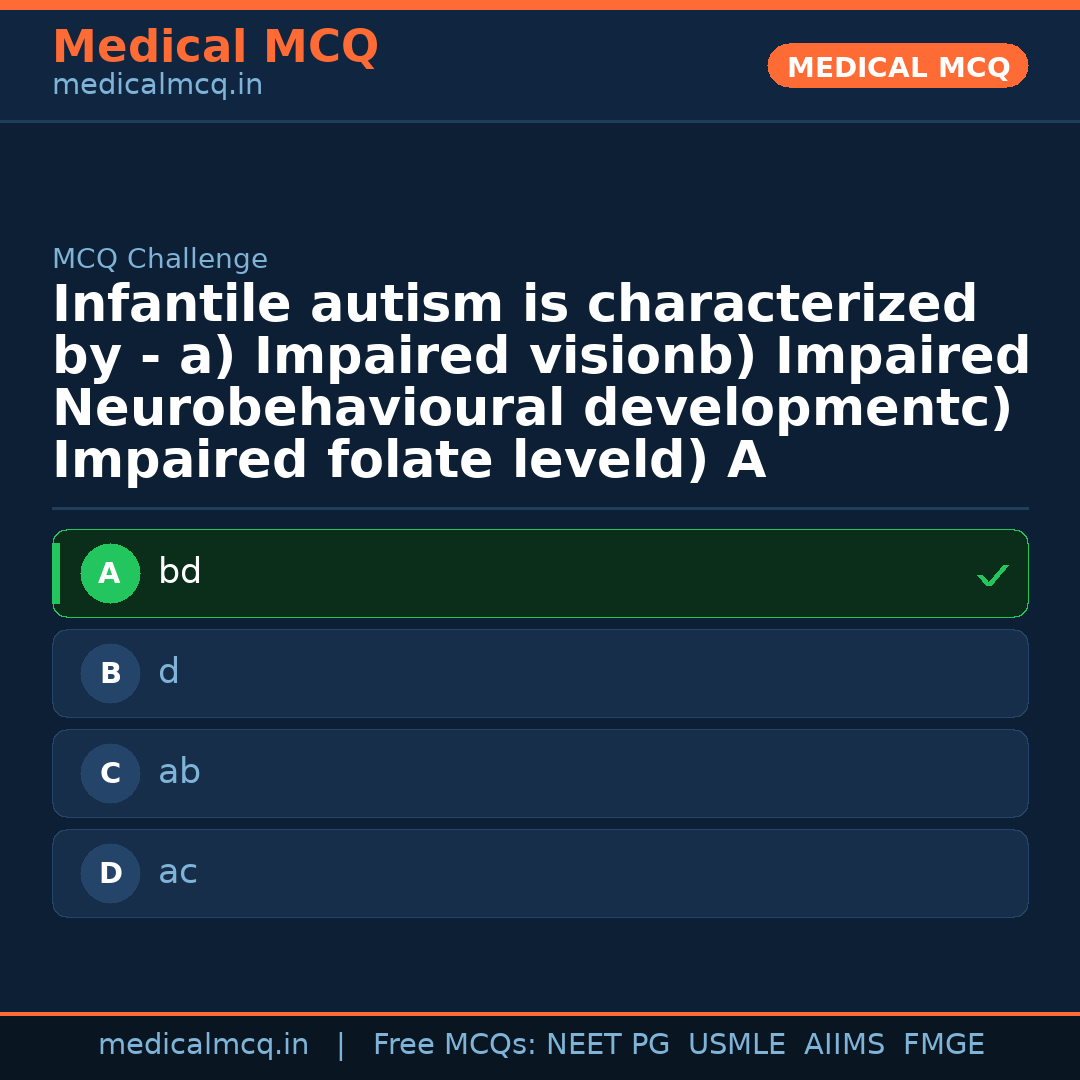Click AIIMS in the footer
Screen dimensions: 1080x1080
[844, 1045]
